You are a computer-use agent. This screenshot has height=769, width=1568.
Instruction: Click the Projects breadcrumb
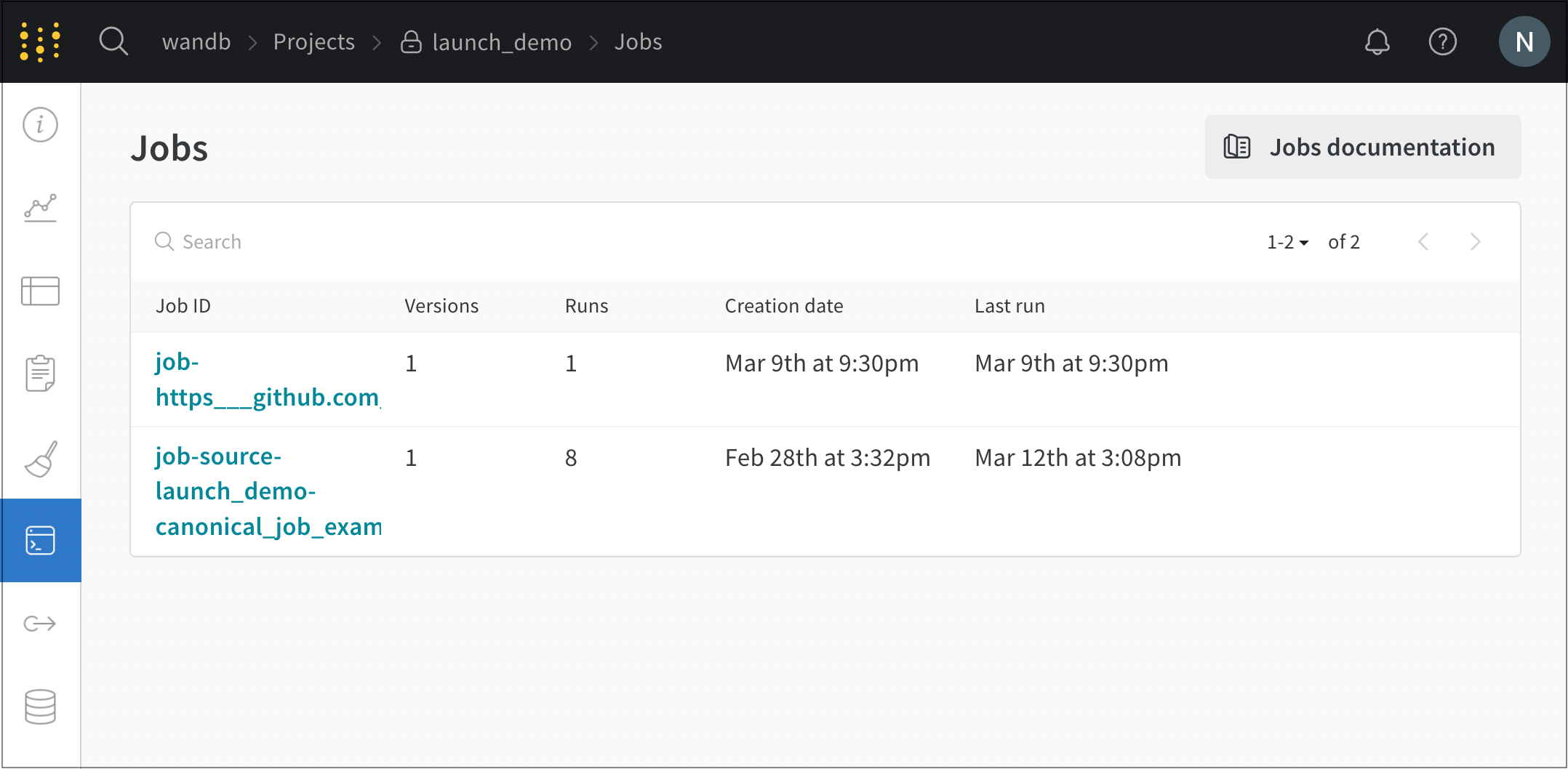[313, 42]
